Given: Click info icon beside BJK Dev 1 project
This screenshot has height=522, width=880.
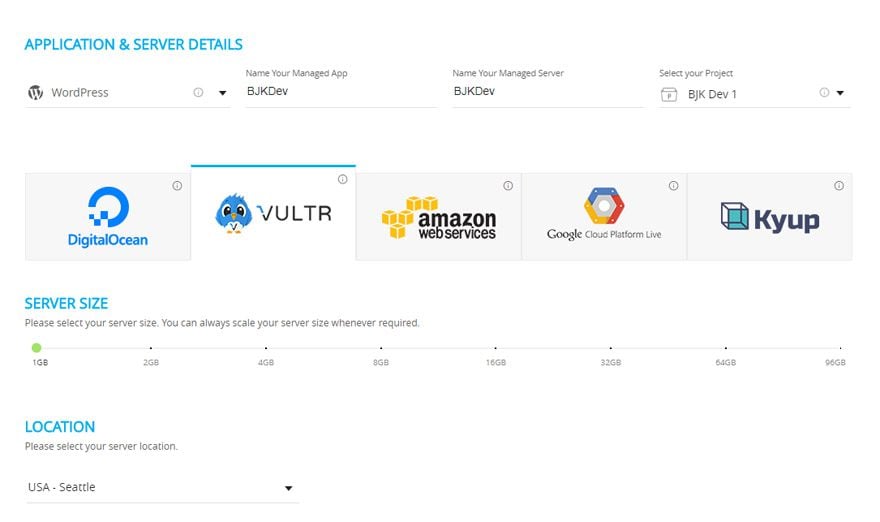Looking at the screenshot, I should pos(824,93).
